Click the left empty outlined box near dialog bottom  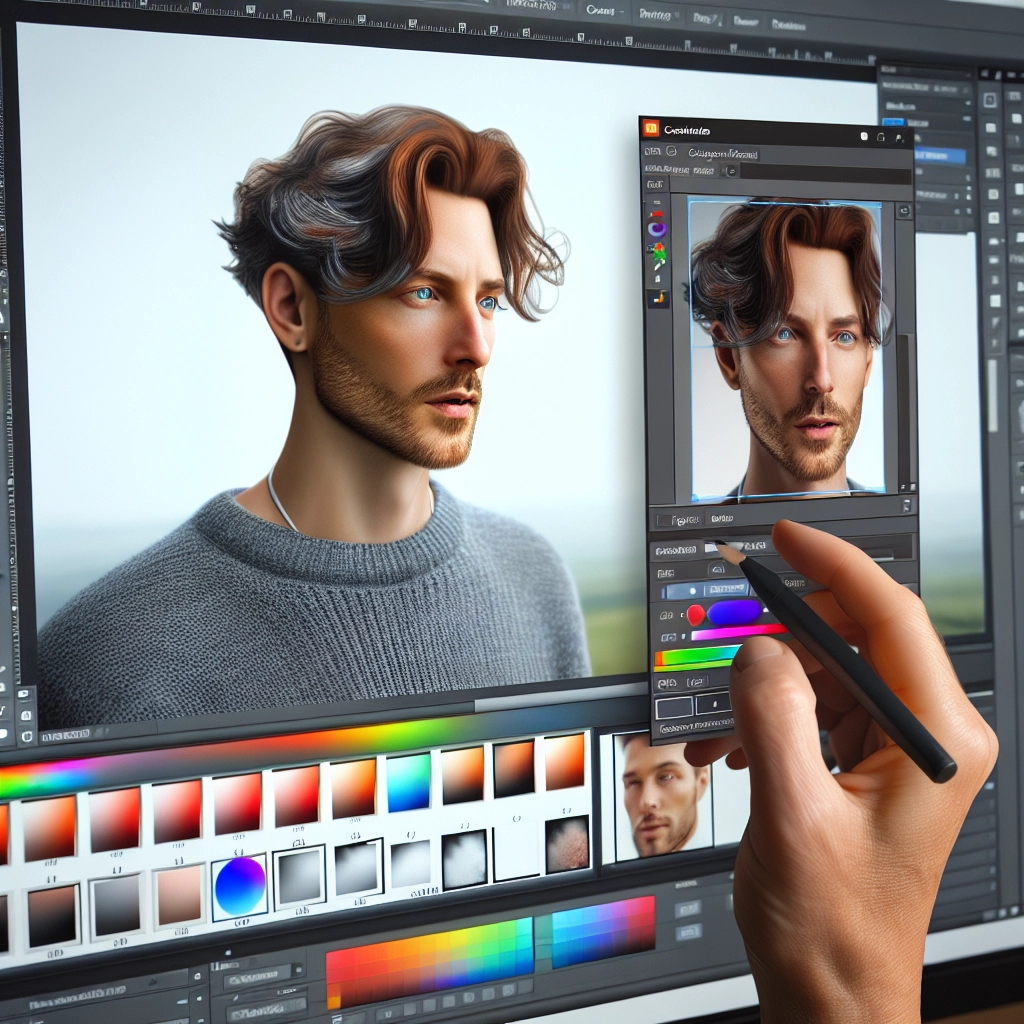point(674,707)
